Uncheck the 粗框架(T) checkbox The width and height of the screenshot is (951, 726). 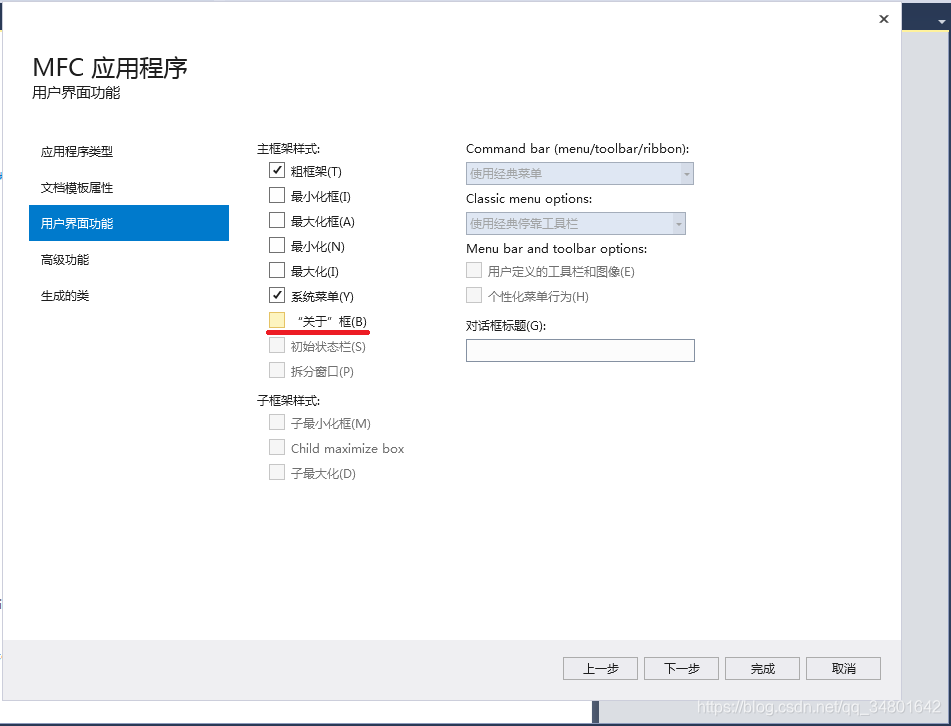pyautogui.click(x=277, y=170)
